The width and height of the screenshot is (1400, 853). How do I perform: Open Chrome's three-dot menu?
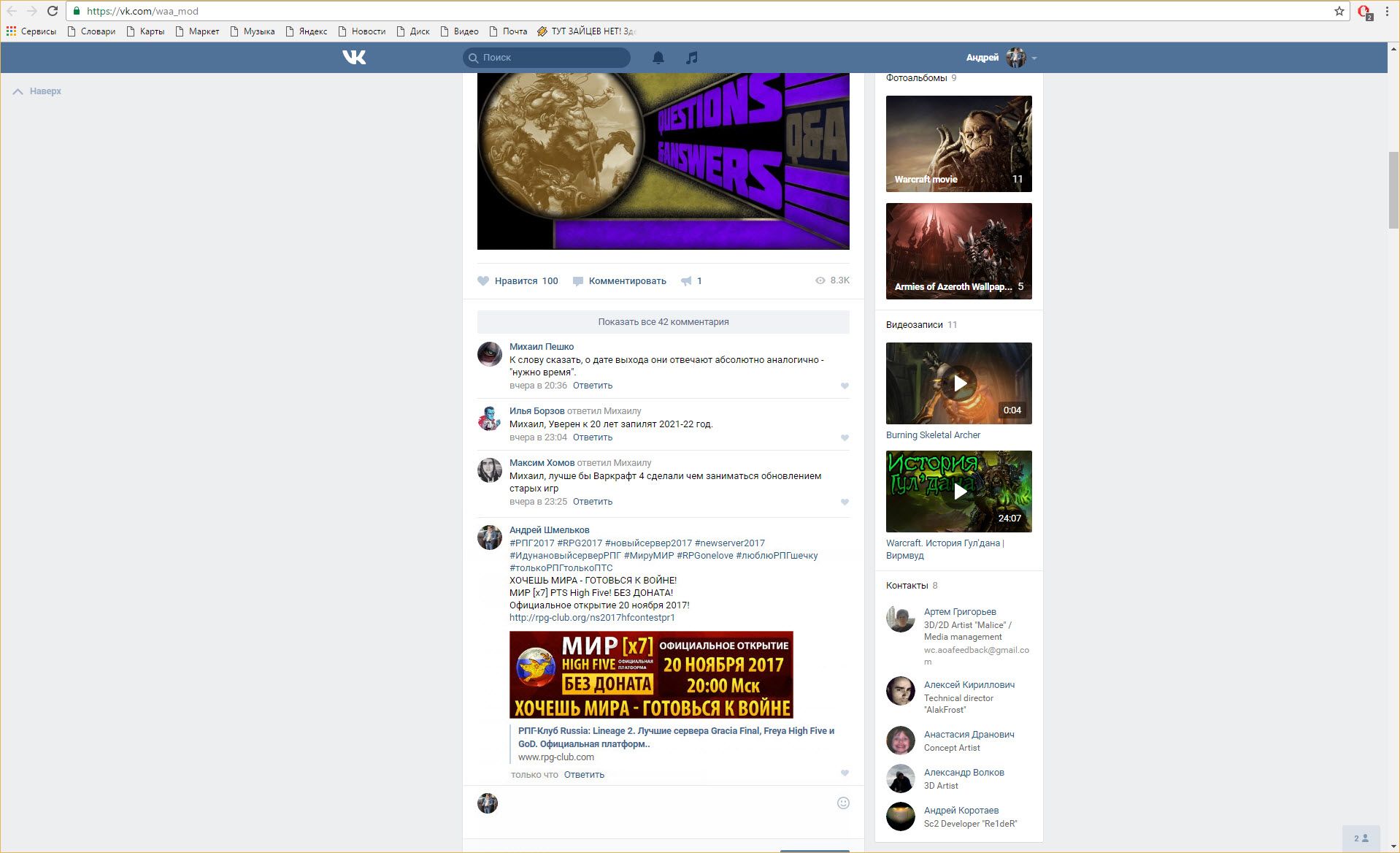tap(1387, 11)
